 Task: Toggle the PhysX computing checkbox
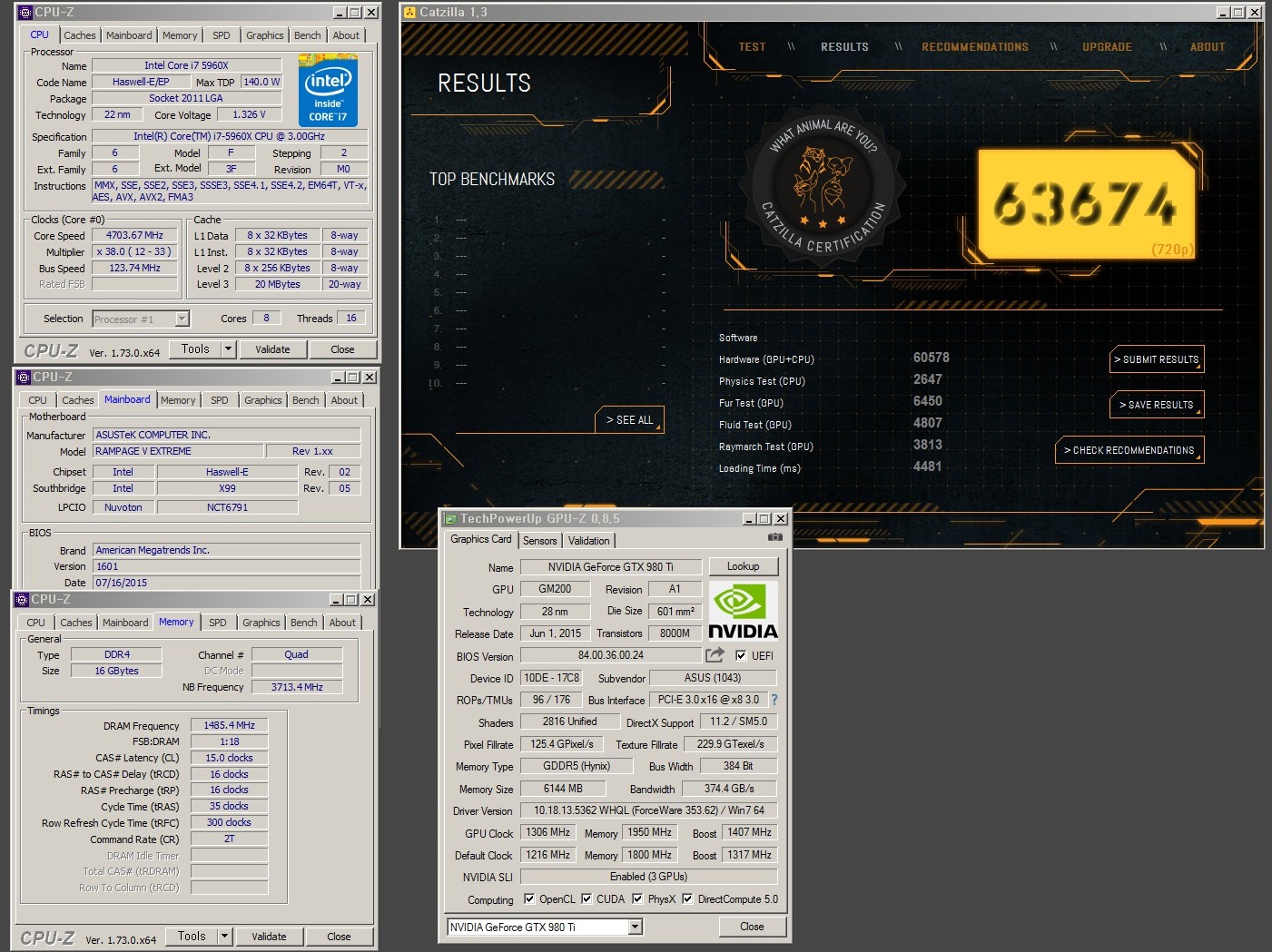(x=638, y=899)
